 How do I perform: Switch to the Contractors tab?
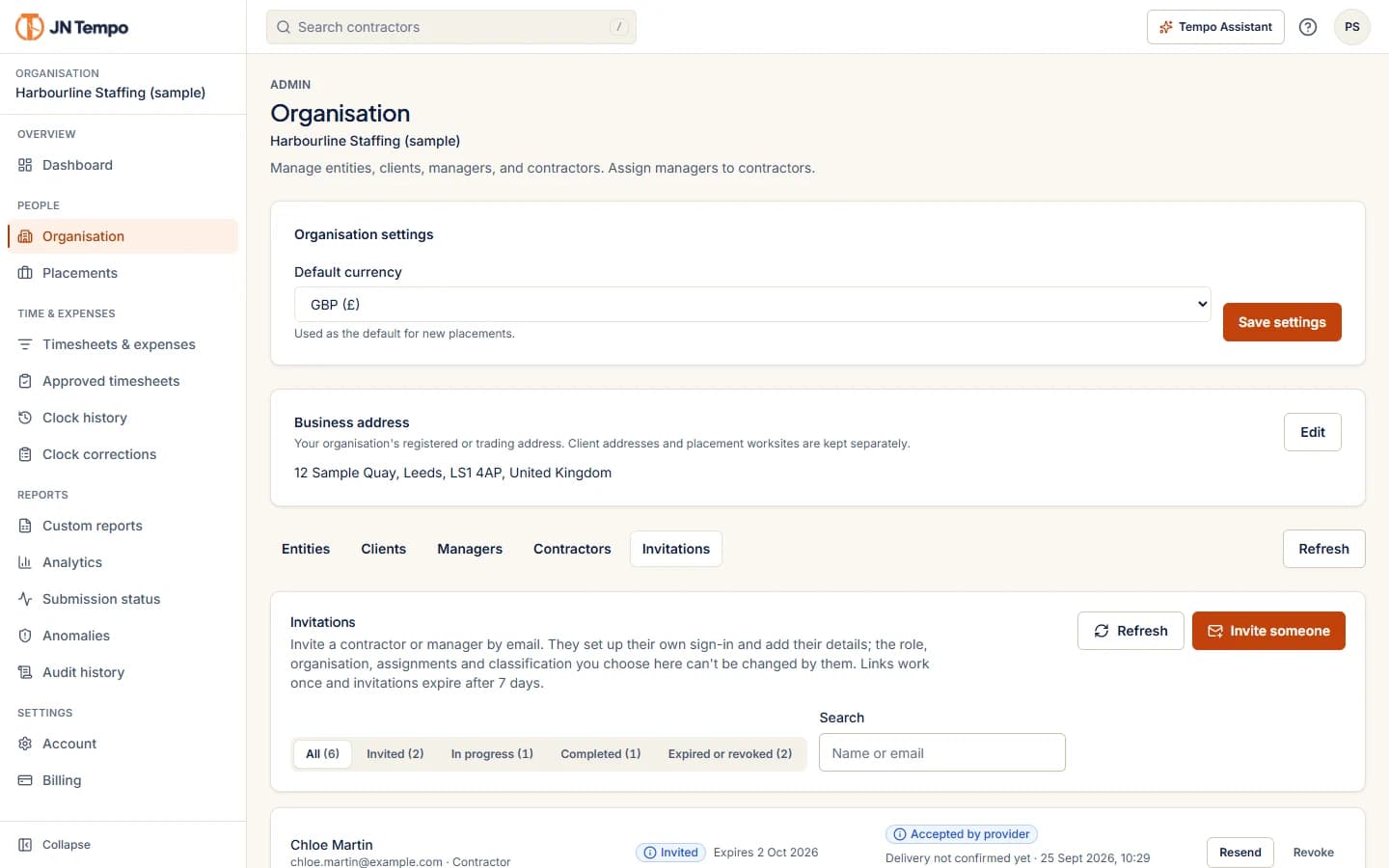pos(572,549)
